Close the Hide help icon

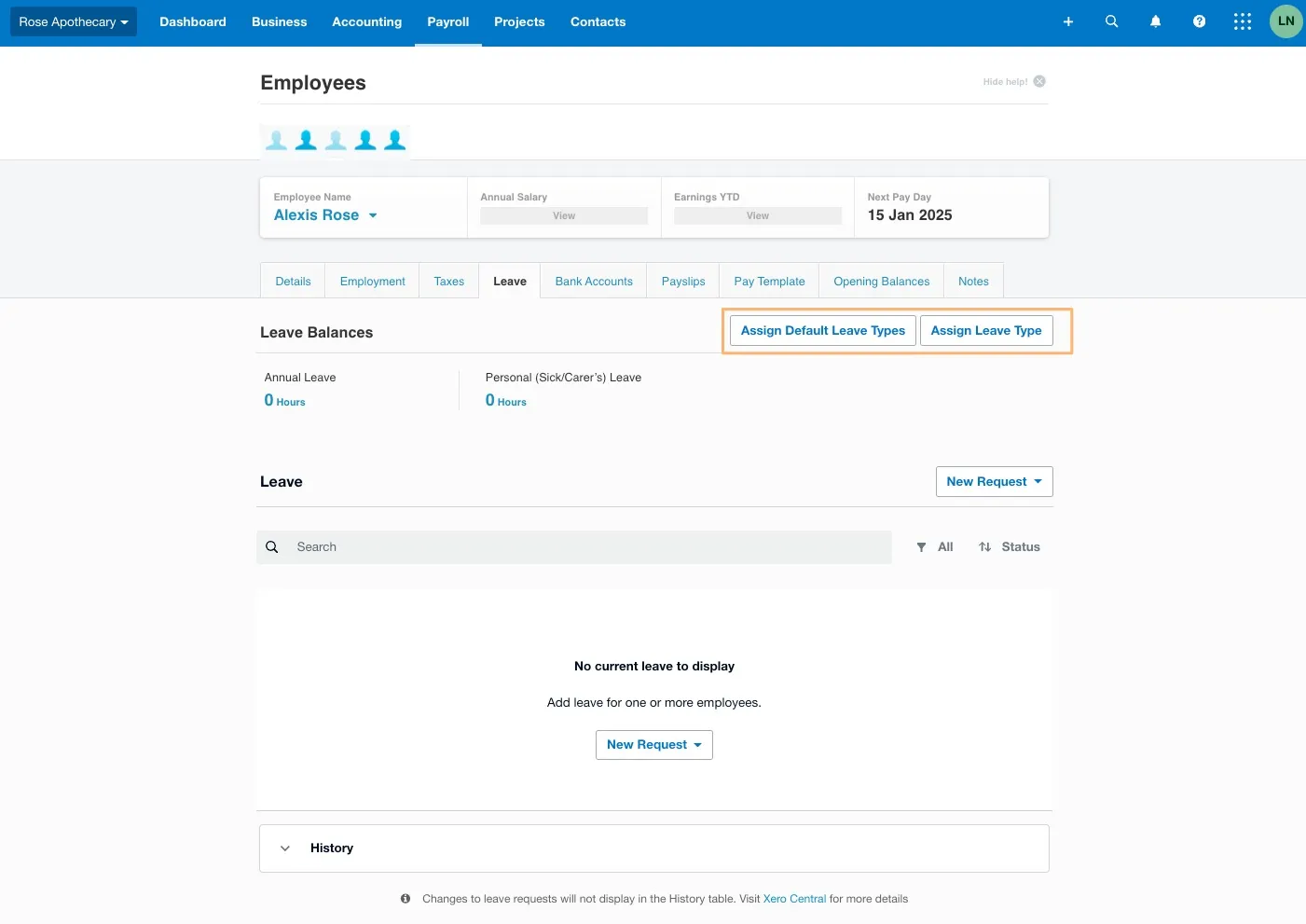click(x=1039, y=81)
